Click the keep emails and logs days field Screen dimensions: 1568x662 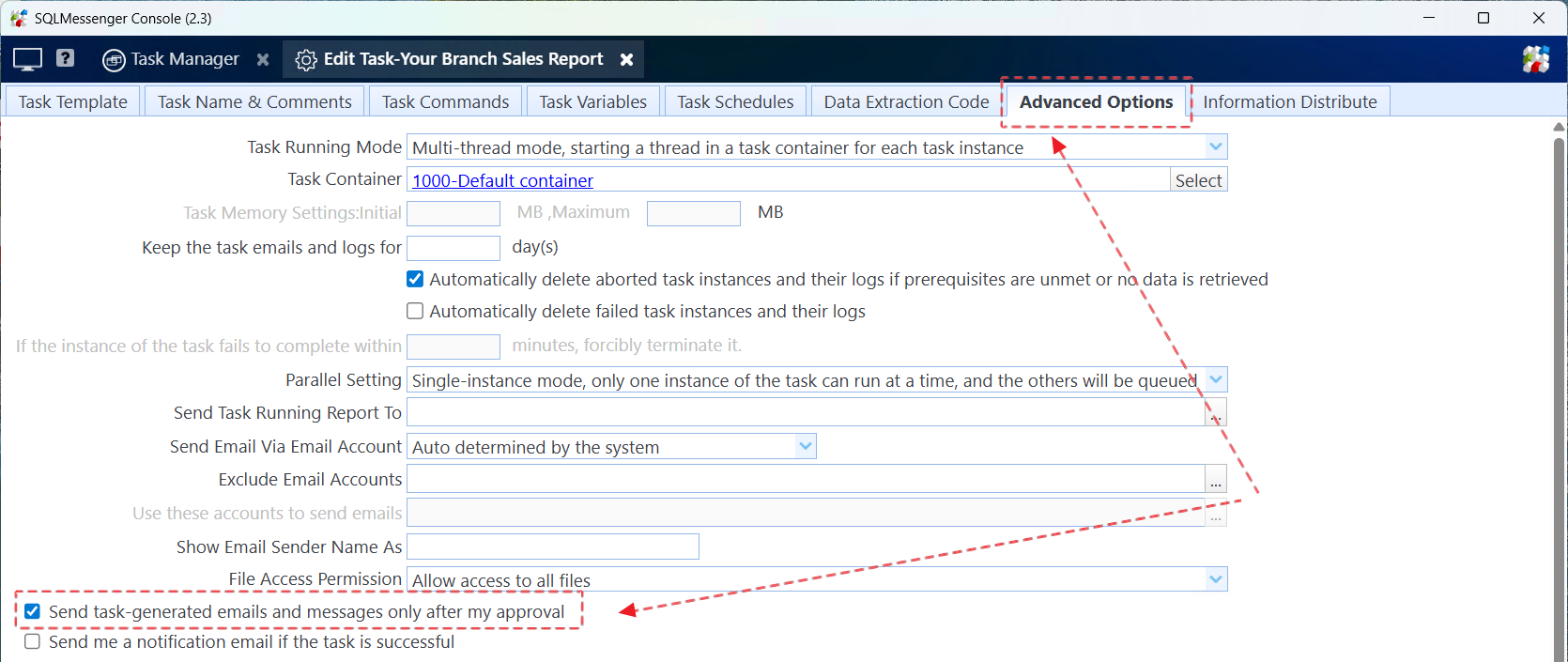[x=453, y=248]
